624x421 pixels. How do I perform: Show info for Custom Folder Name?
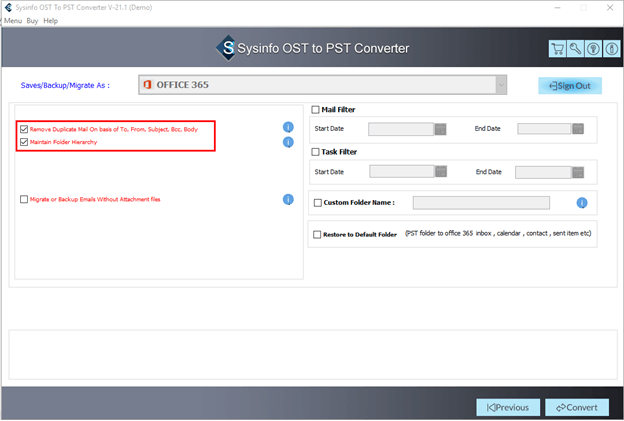(582, 203)
